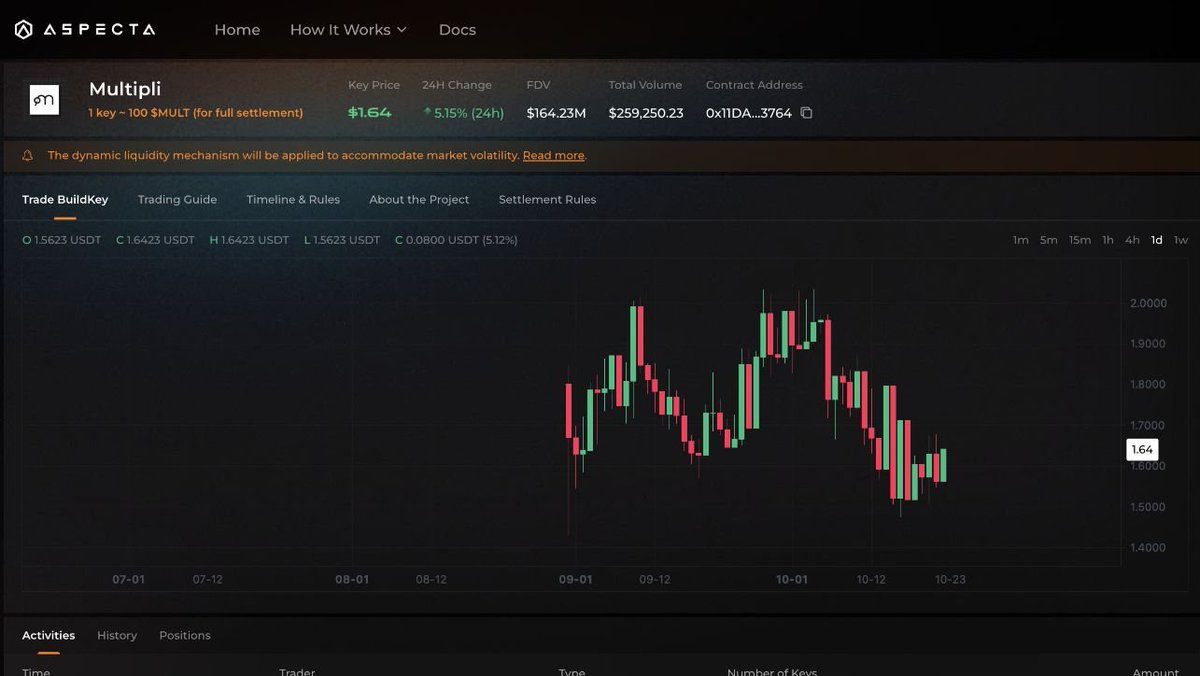Click the 08-01 date axis label
This screenshot has height=676, width=1200.
tap(352, 579)
